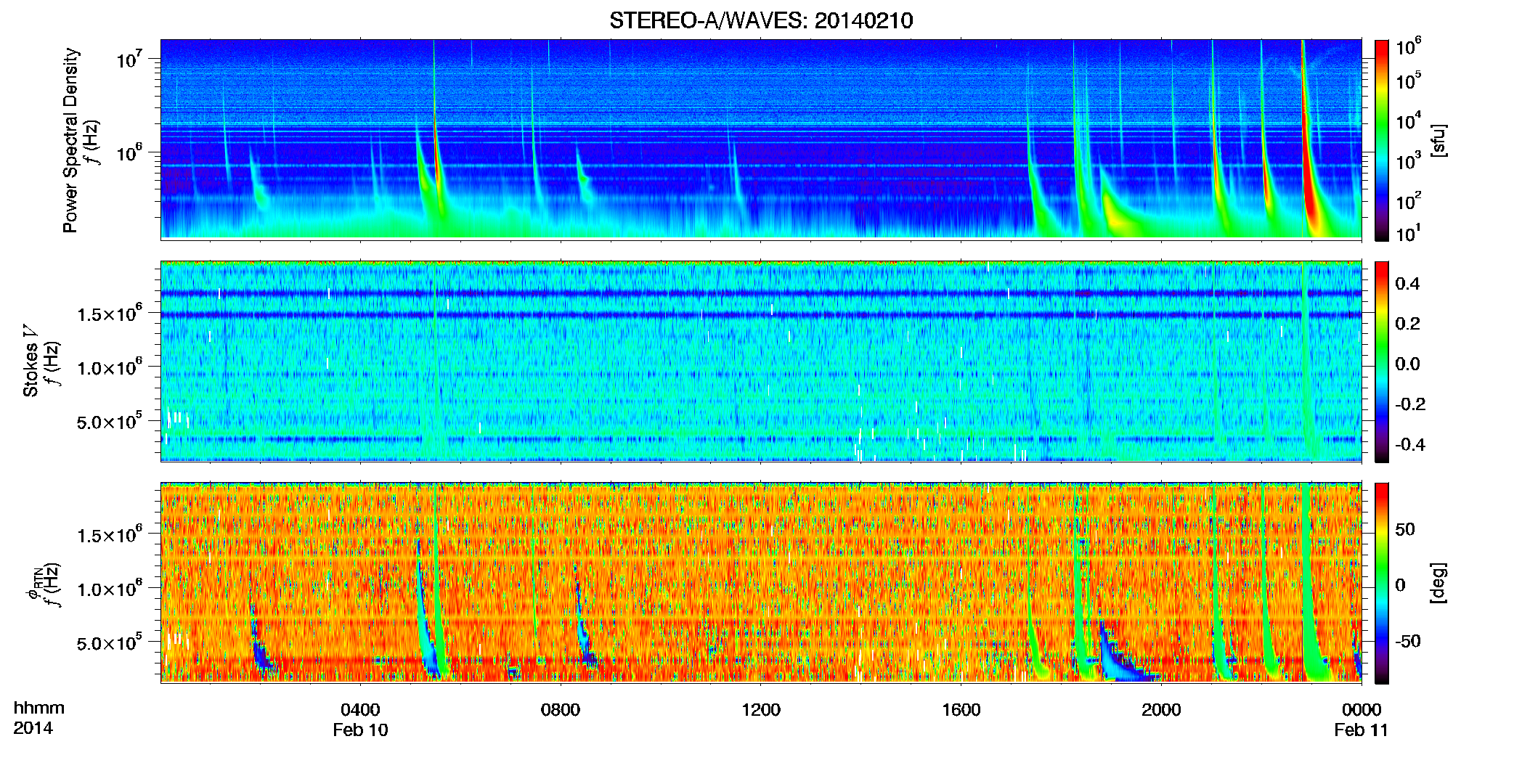Click the 10^7 frequency tick label
Screen dimensions: 1522x784
(x=129, y=59)
